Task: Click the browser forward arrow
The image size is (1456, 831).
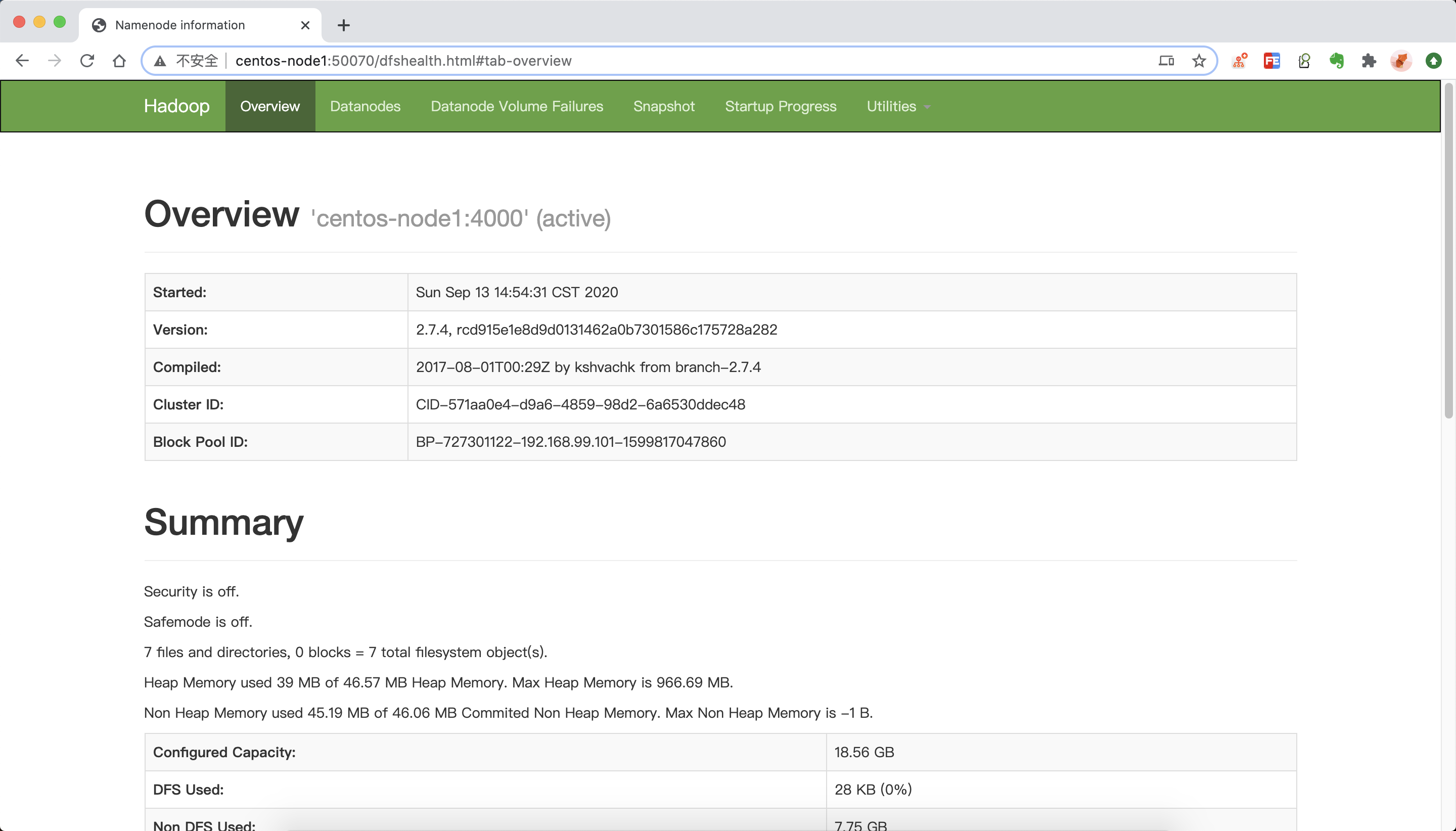Action: point(54,61)
